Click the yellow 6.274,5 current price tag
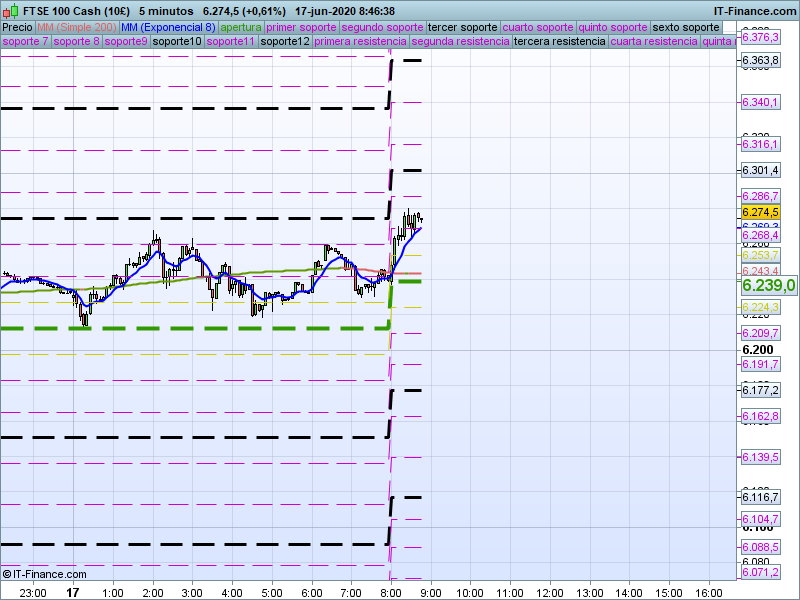The image size is (800, 600). pos(760,212)
